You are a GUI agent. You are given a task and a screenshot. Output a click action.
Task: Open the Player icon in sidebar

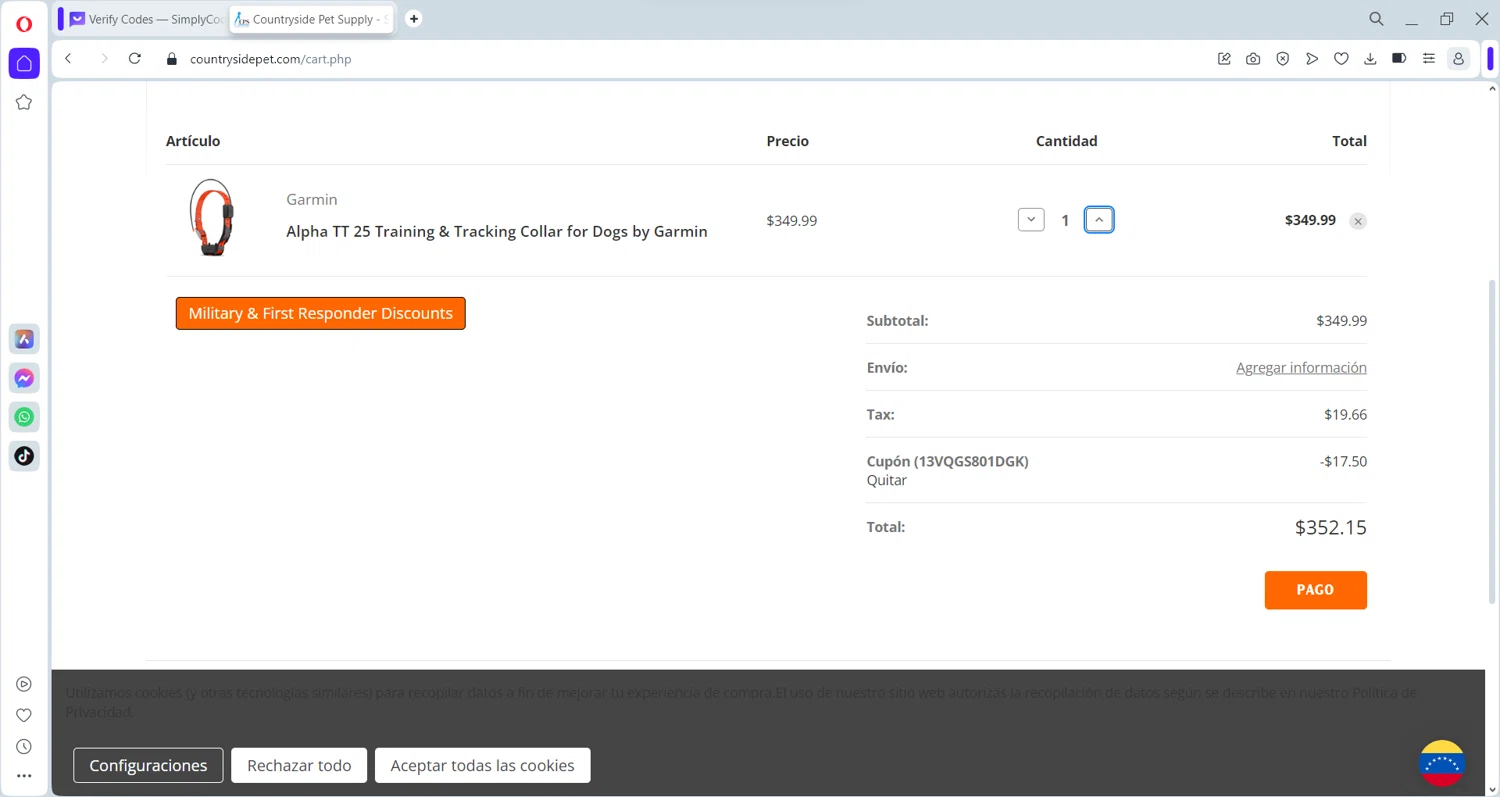click(24, 684)
